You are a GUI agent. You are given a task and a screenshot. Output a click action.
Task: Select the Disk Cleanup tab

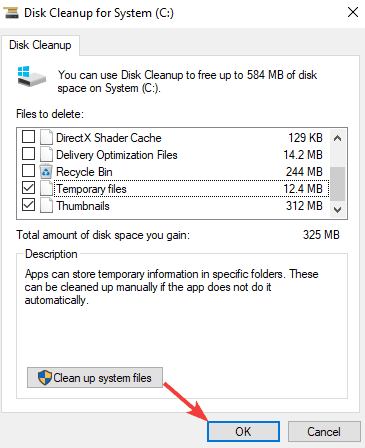pyautogui.click(x=40, y=45)
